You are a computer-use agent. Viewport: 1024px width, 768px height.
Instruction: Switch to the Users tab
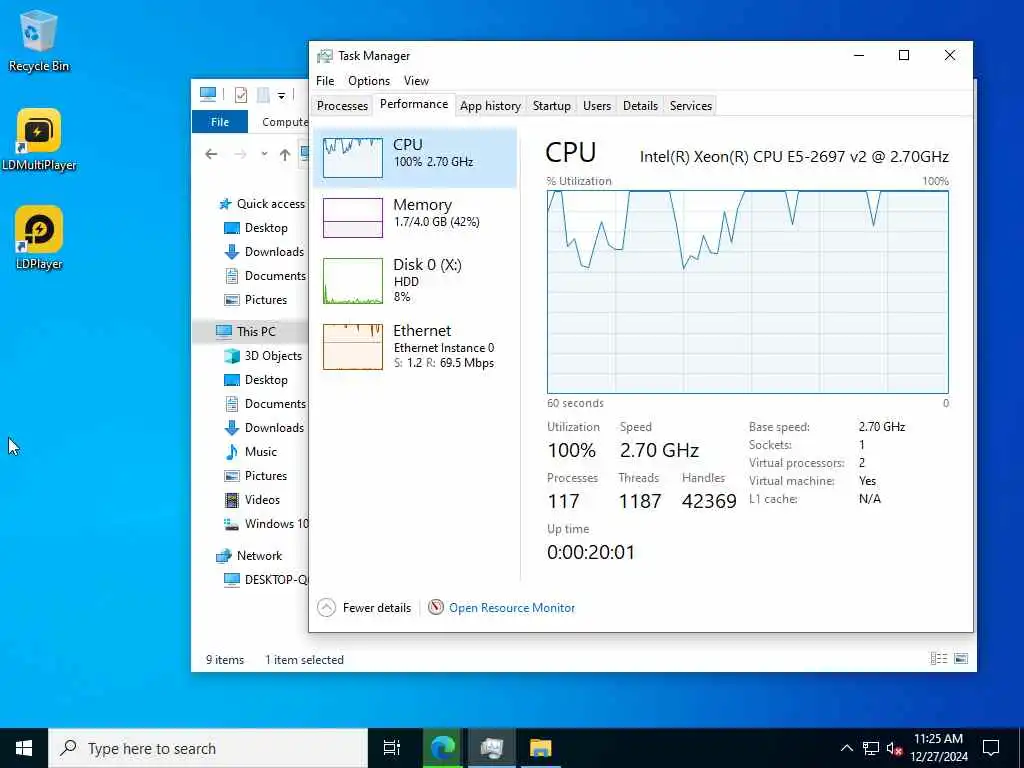click(597, 106)
